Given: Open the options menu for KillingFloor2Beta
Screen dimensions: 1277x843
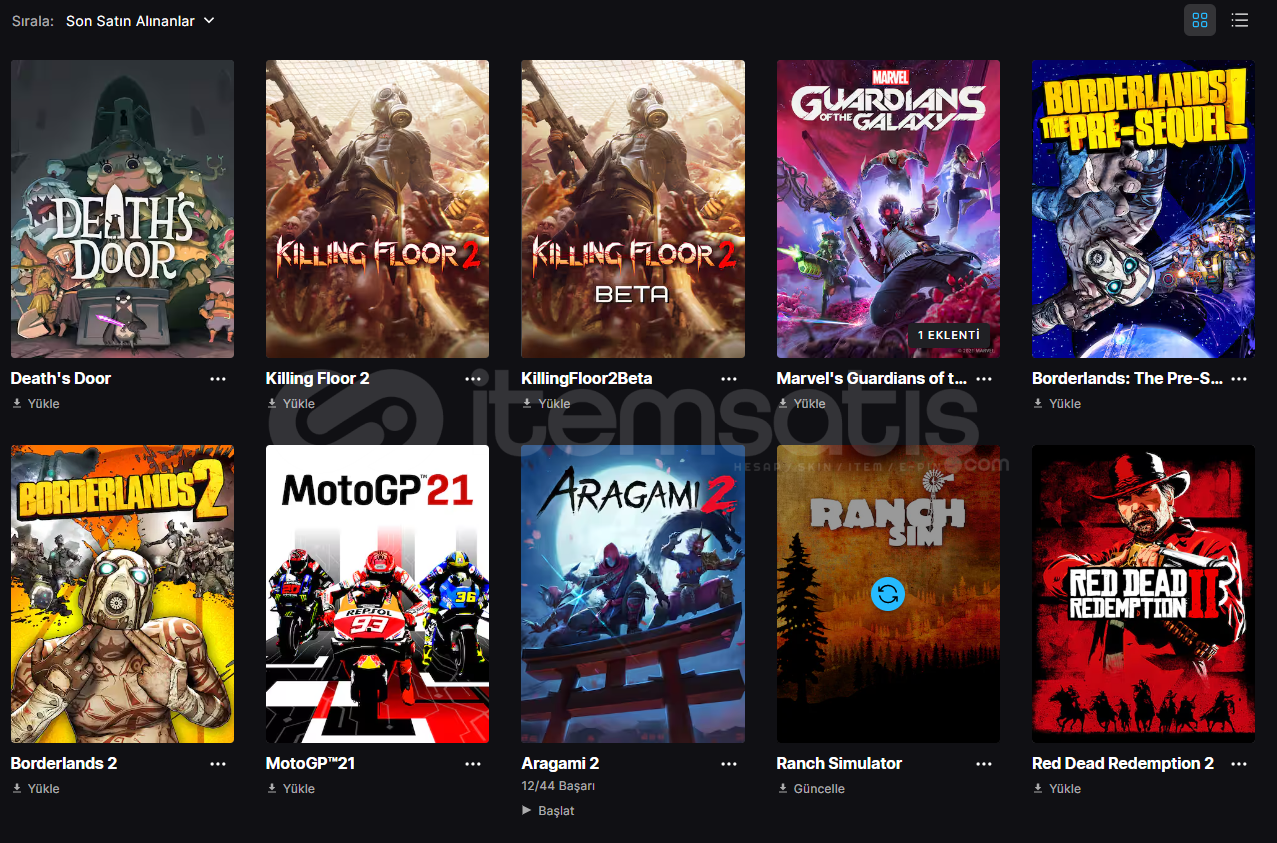Looking at the screenshot, I should click(729, 379).
